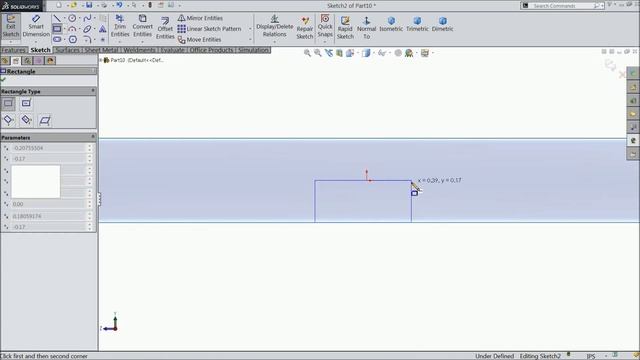640x360 pixels.
Task: Open the Evaluate tab
Action: [172, 50]
